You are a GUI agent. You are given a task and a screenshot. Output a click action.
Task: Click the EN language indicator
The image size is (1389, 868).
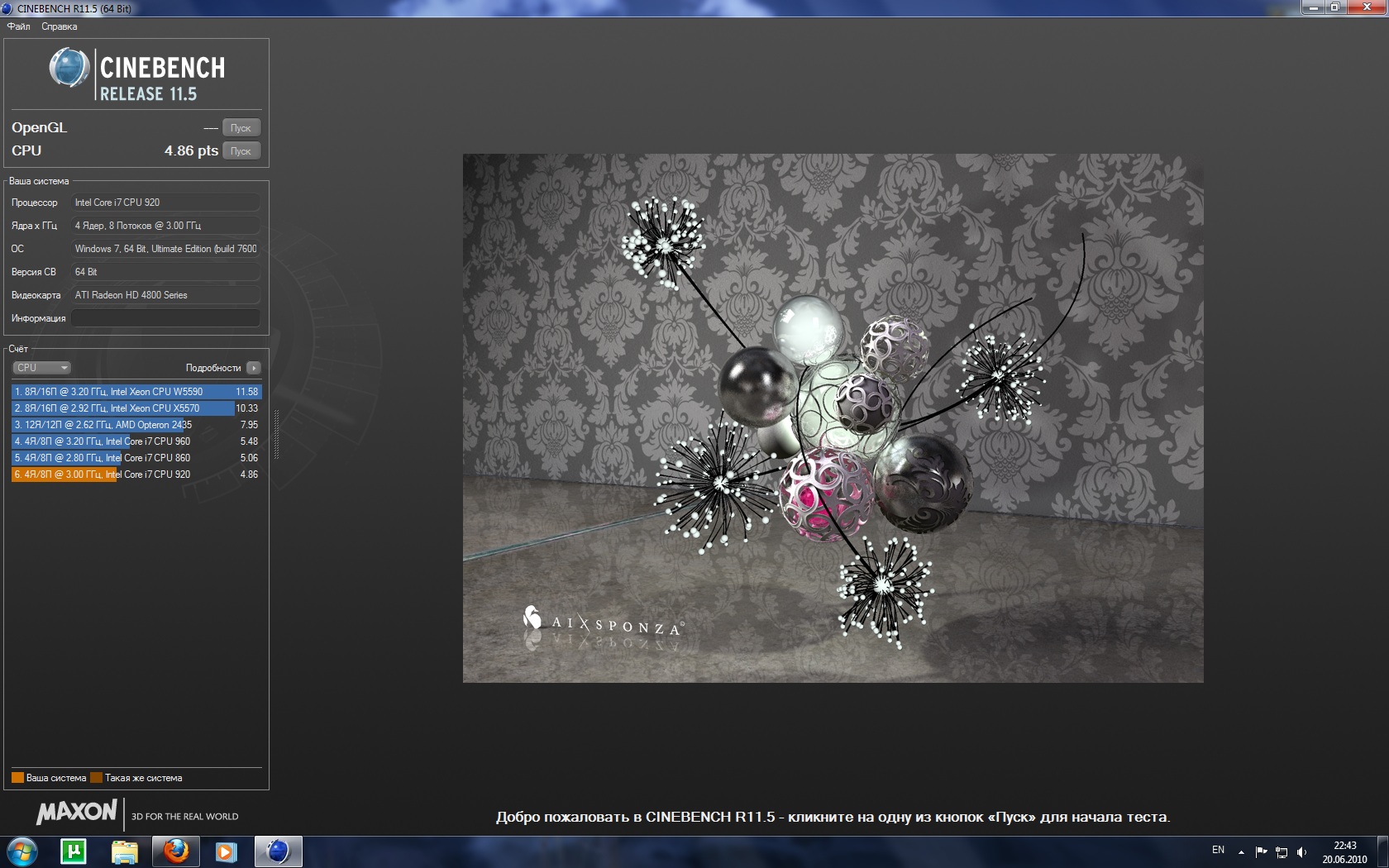[x=1218, y=850]
